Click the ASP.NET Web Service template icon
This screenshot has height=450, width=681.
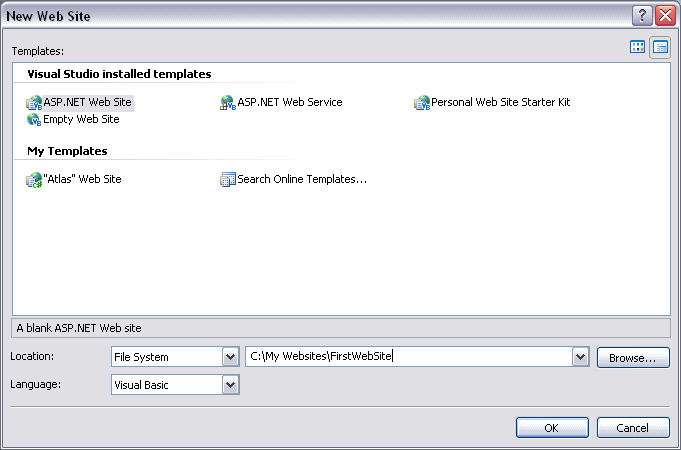(x=228, y=103)
